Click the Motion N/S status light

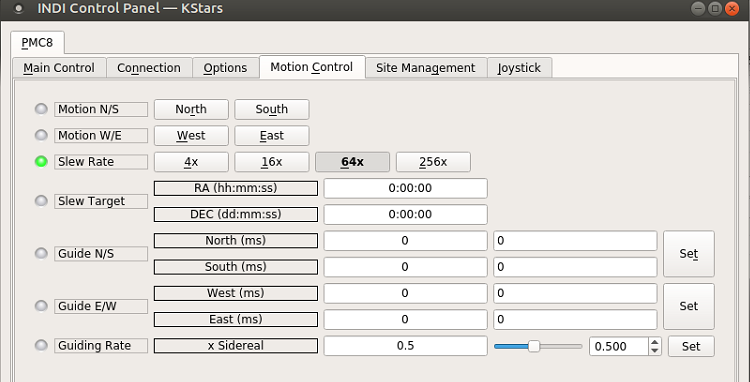coord(42,109)
